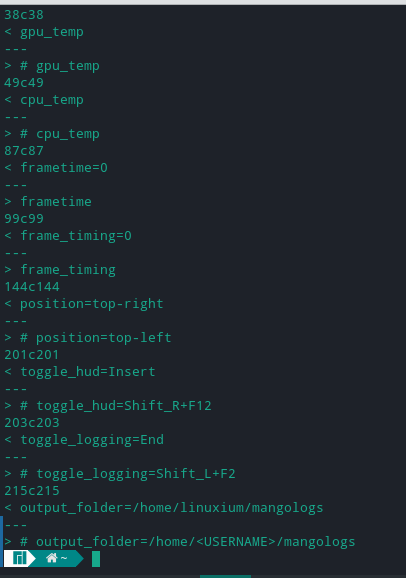
Task: Click the '# position=top-left' line
Action: [x=88, y=338]
